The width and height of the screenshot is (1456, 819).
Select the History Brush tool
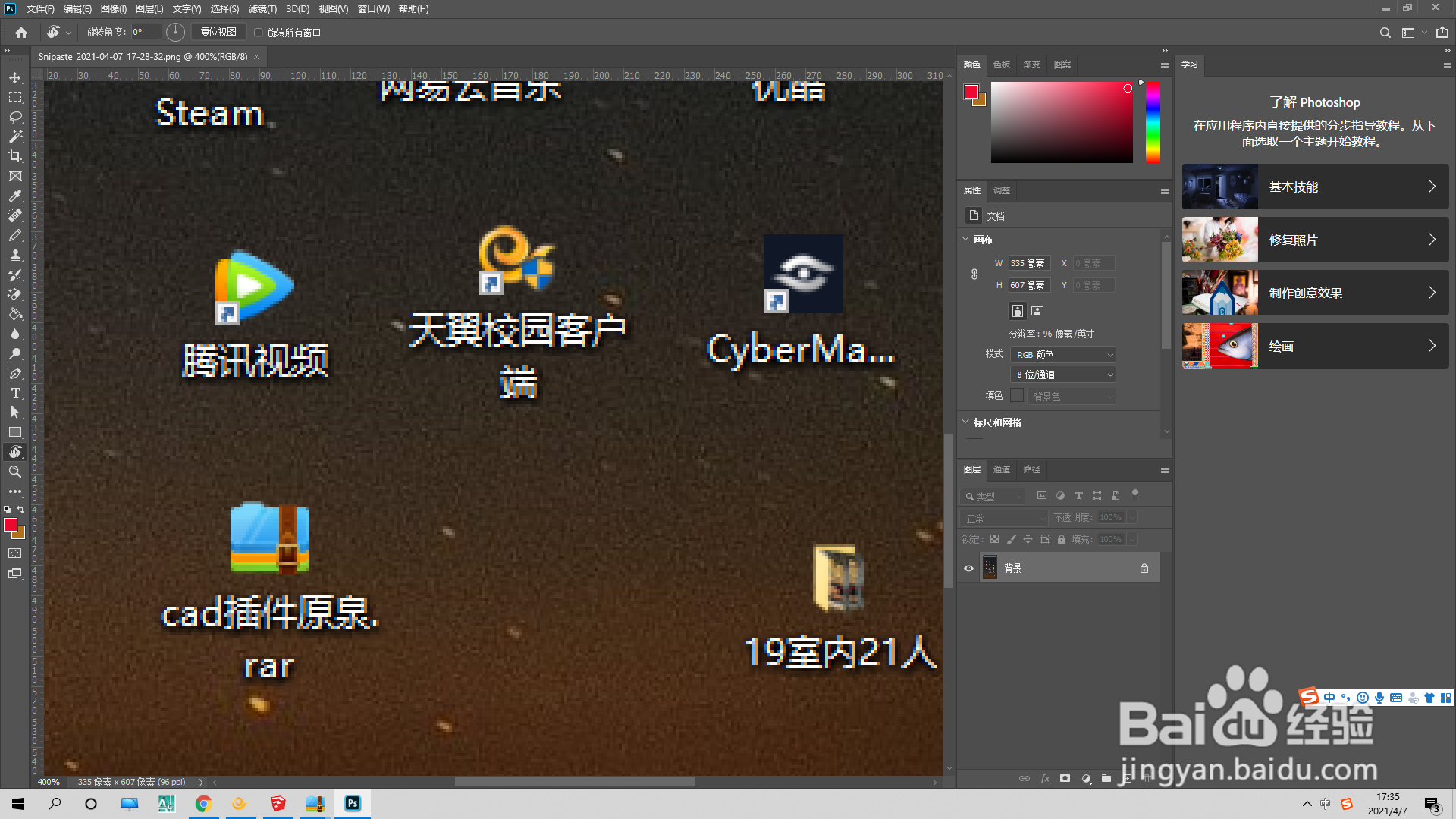(15, 275)
